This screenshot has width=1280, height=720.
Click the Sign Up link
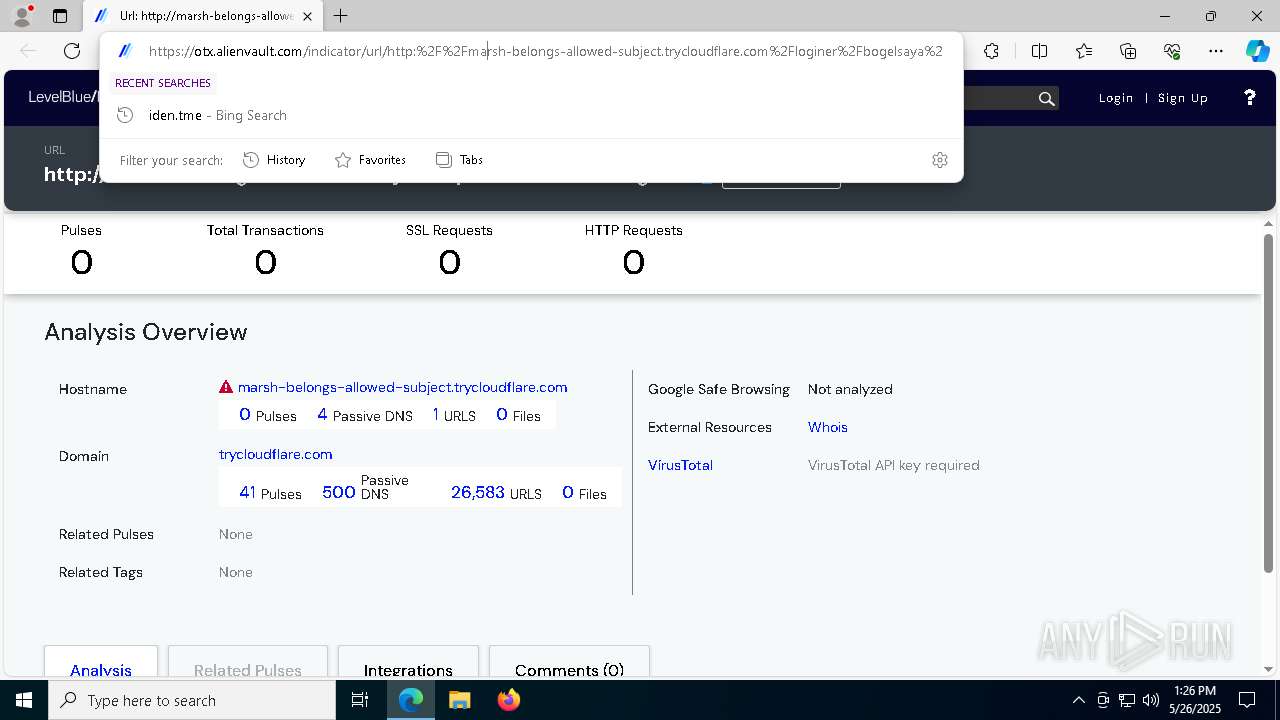coord(1183,98)
